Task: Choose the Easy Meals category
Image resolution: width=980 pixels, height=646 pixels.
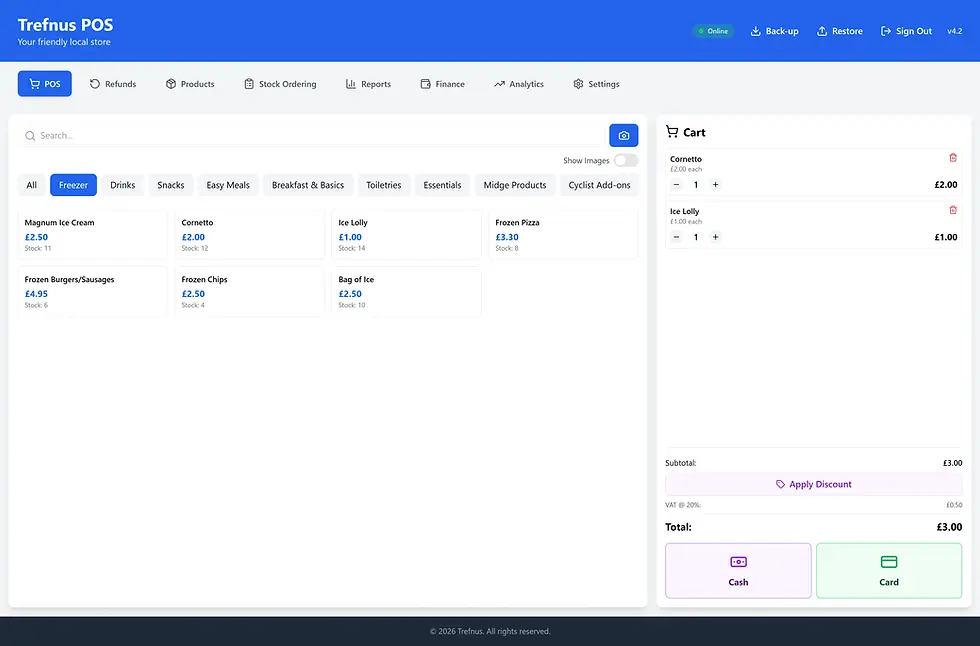Action: (228, 185)
